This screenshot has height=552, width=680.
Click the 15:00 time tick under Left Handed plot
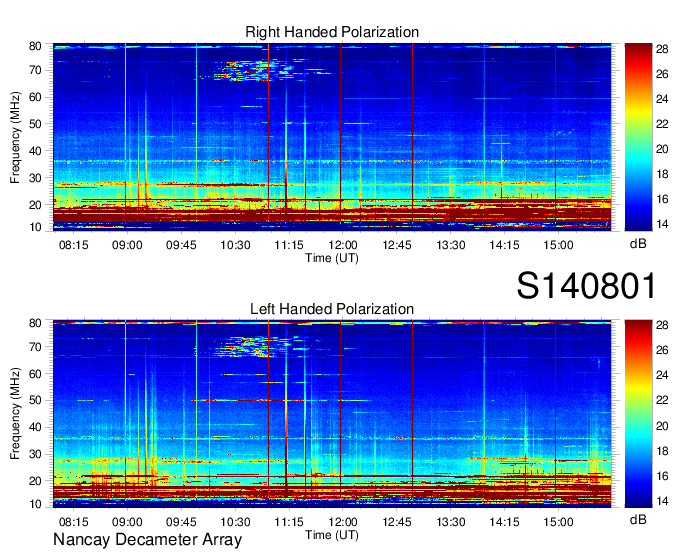(x=558, y=522)
